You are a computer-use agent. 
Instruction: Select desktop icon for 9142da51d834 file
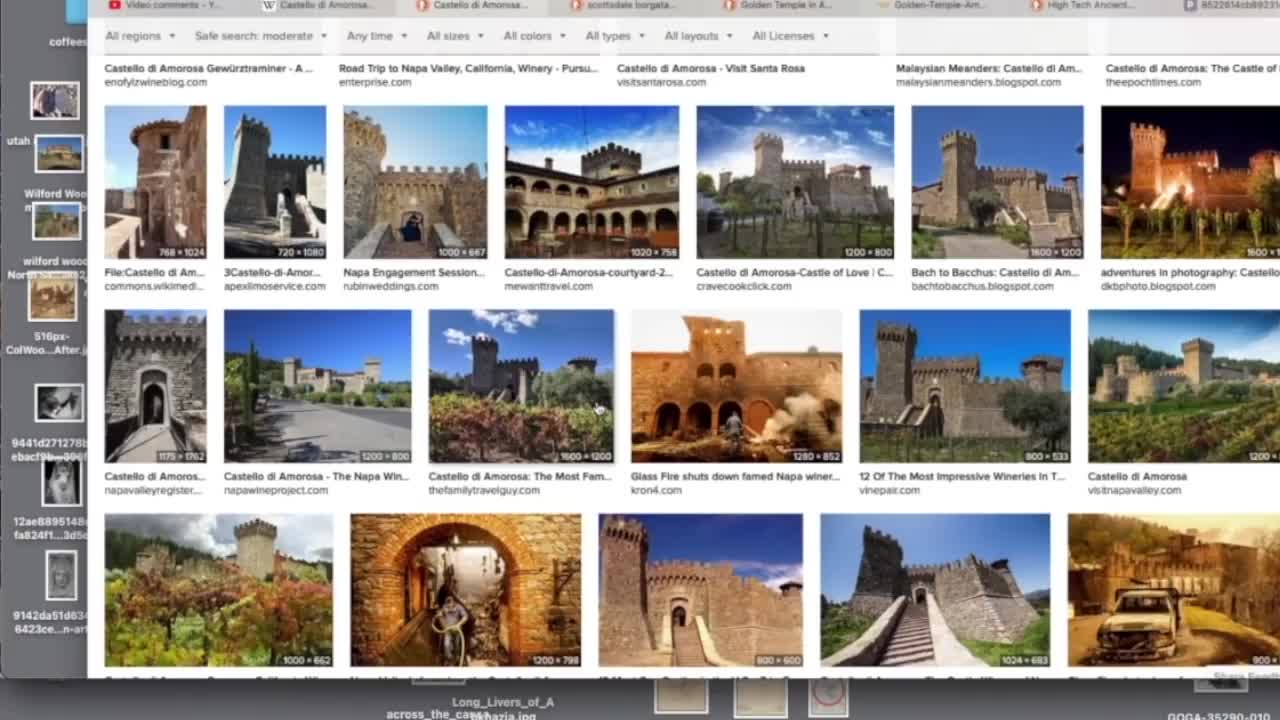click(x=61, y=575)
